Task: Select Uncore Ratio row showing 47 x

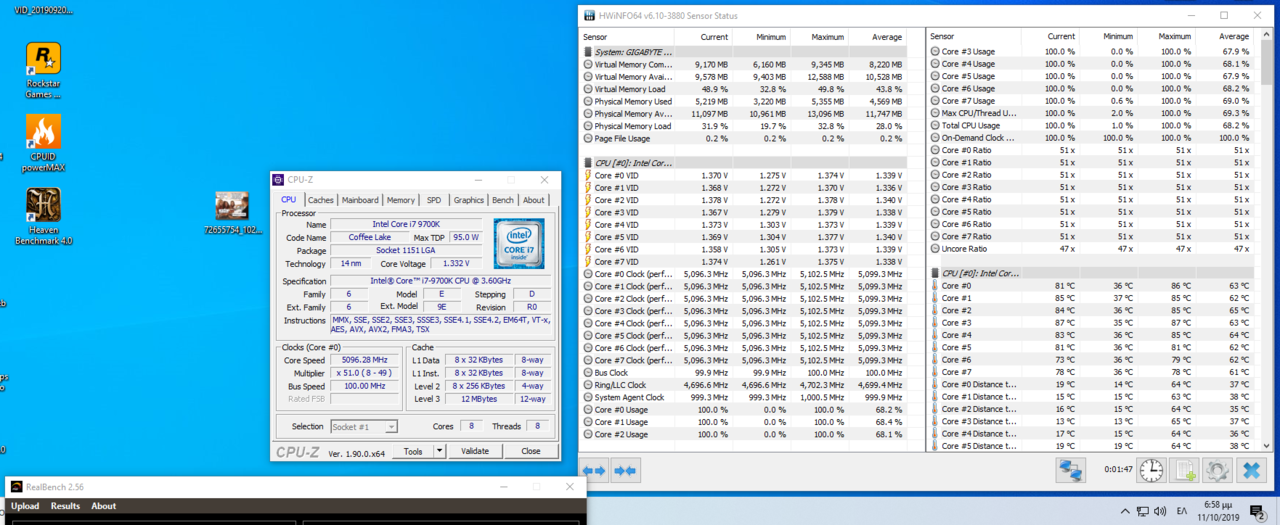Action: point(1091,249)
